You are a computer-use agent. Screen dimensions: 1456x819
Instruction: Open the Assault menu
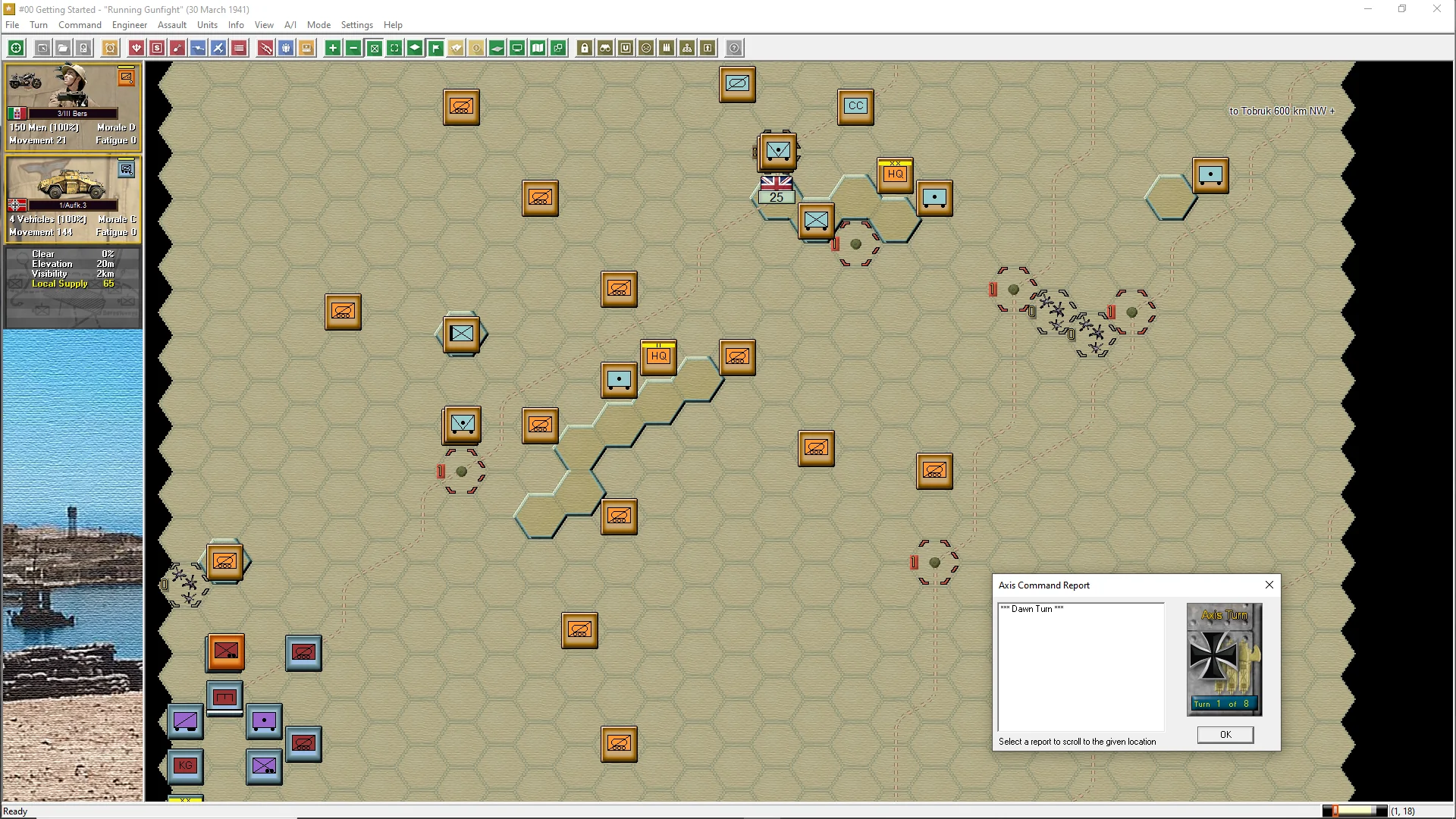[x=171, y=25]
